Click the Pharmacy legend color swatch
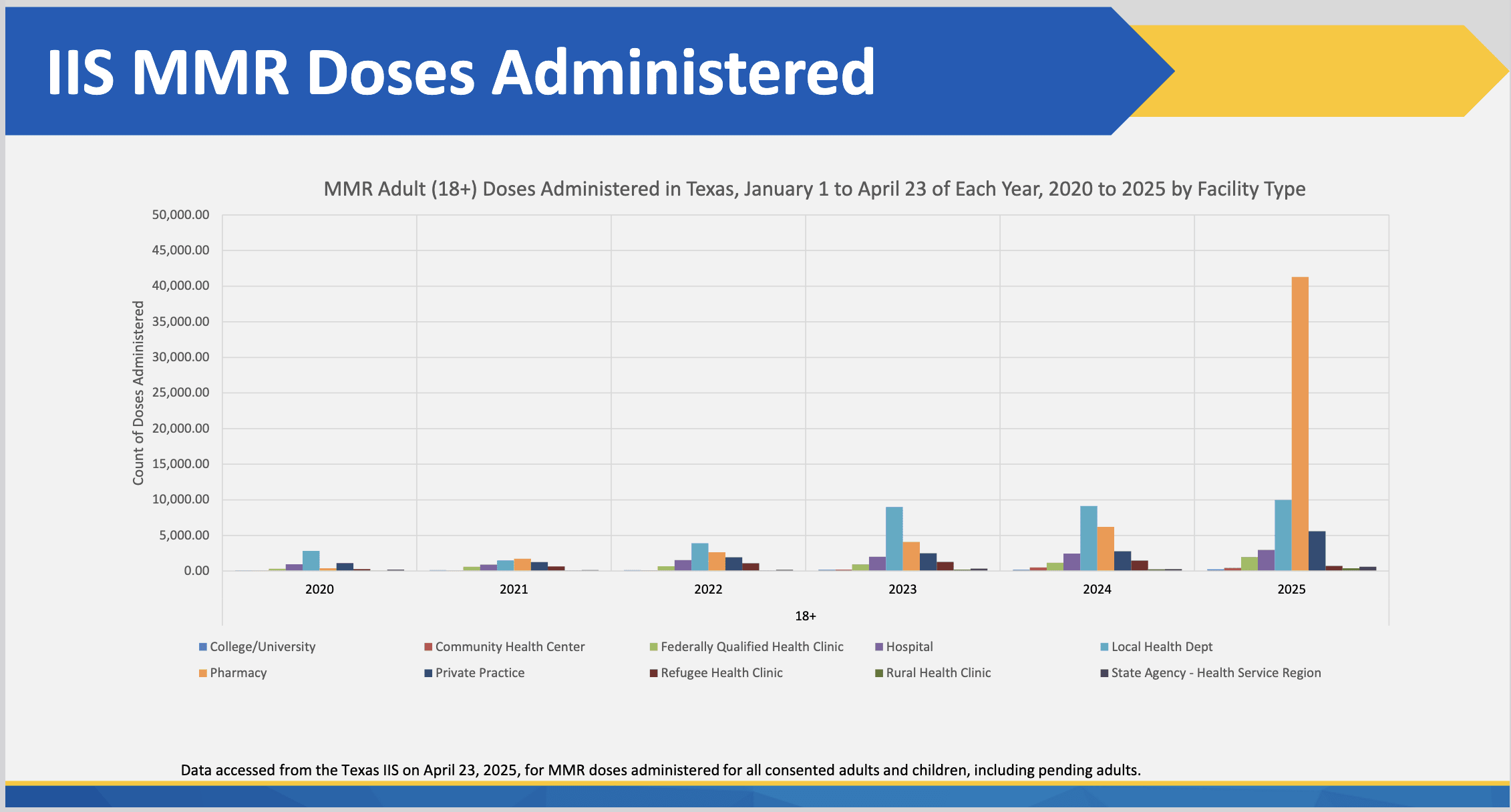Screen dimensions: 1511x812 click(203, 673)
